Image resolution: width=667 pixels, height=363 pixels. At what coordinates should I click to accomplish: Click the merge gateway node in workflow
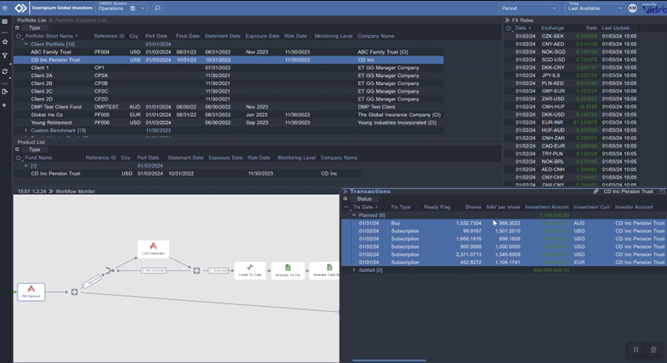(x=110, y=270)
